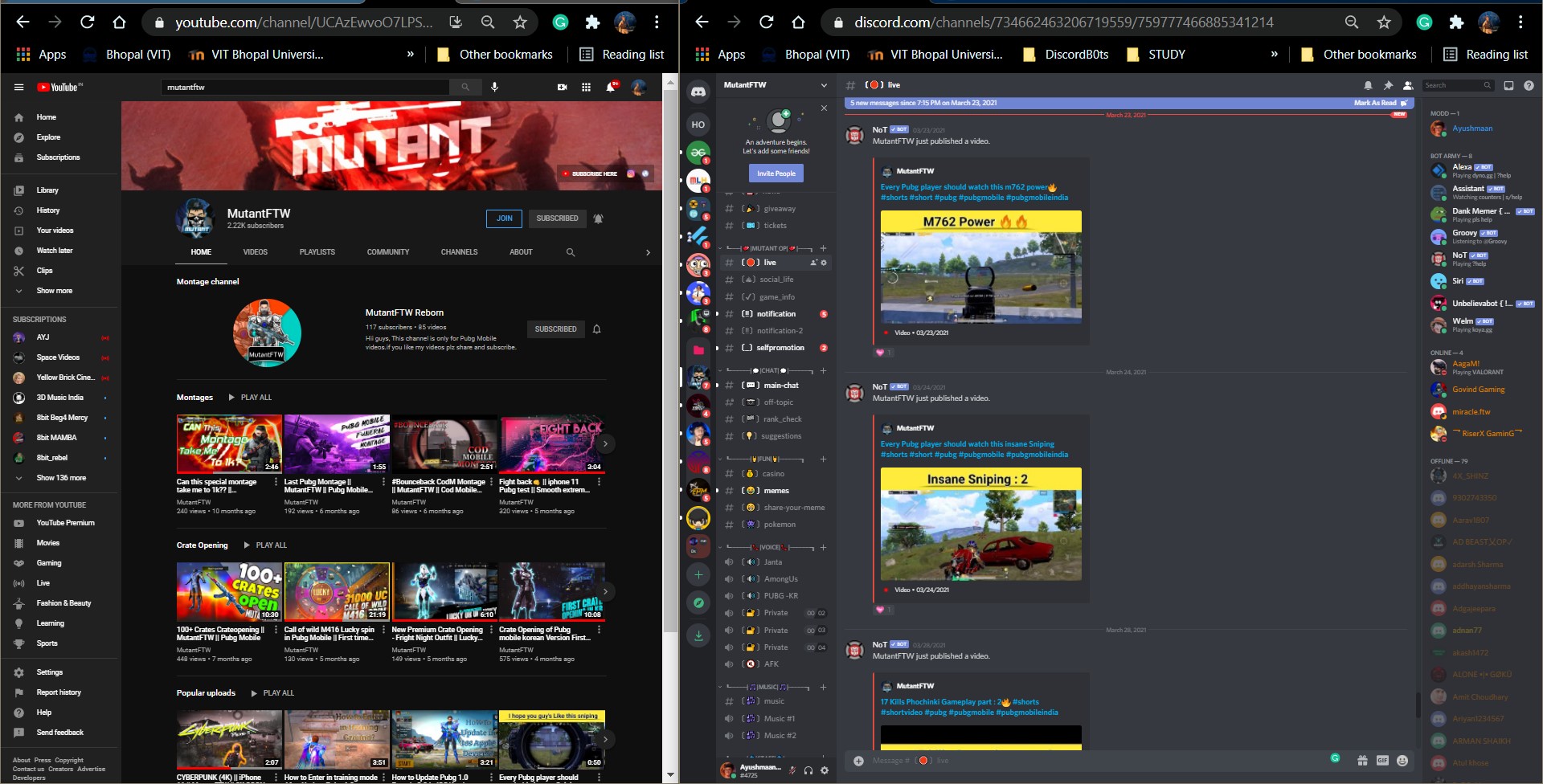The height and width of the screenshot is (784, 1543).
Task: Collapse the MUSIC channel category
Action: 767,688
